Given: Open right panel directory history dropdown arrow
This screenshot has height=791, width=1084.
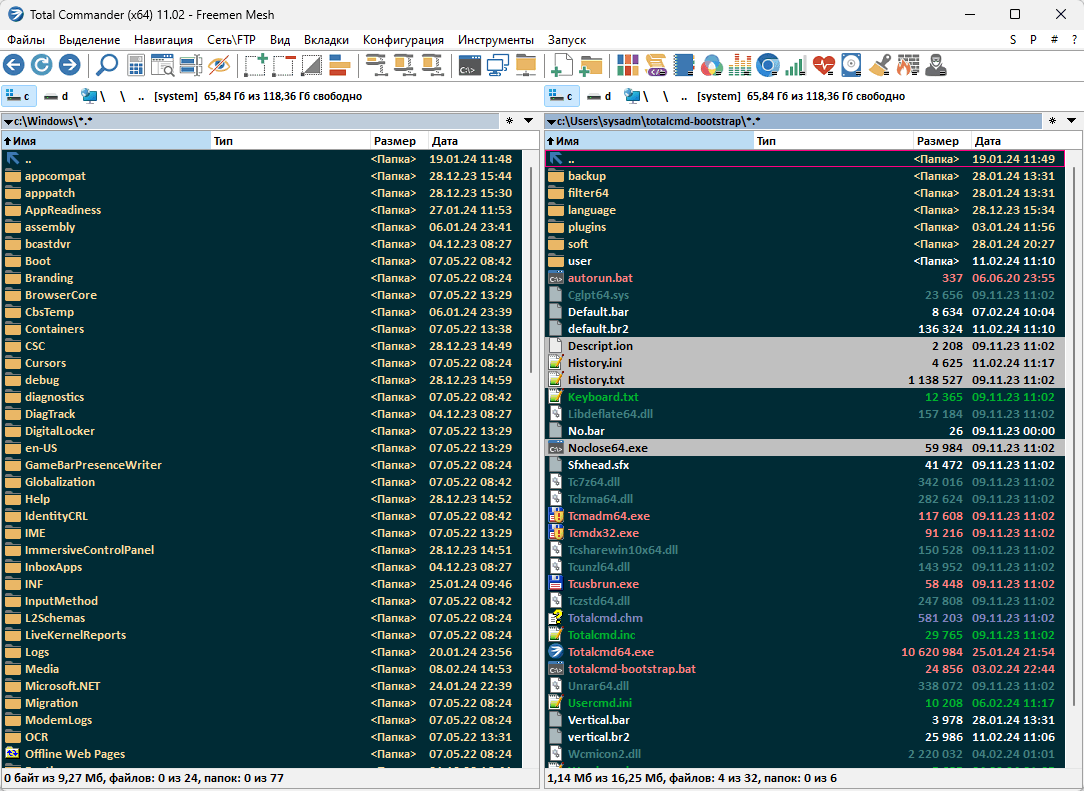Looking at the screenshot, I should pyautogui.click(x=1071, y=121).
